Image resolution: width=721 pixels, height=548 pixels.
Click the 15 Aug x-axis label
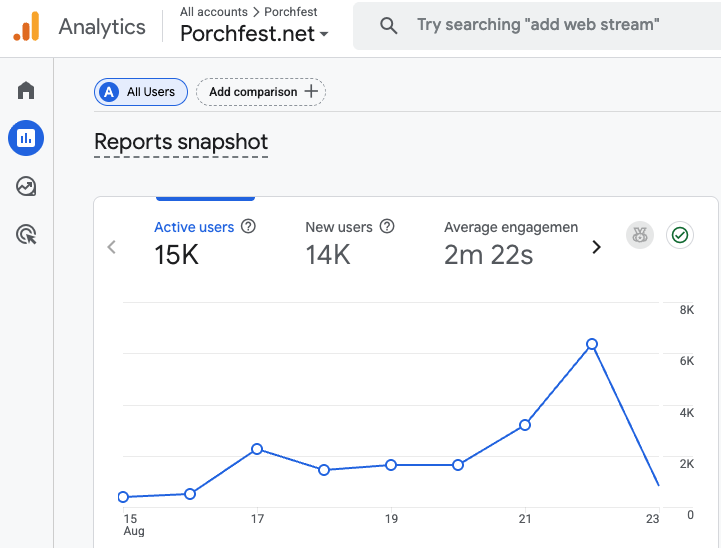point(134,525)
